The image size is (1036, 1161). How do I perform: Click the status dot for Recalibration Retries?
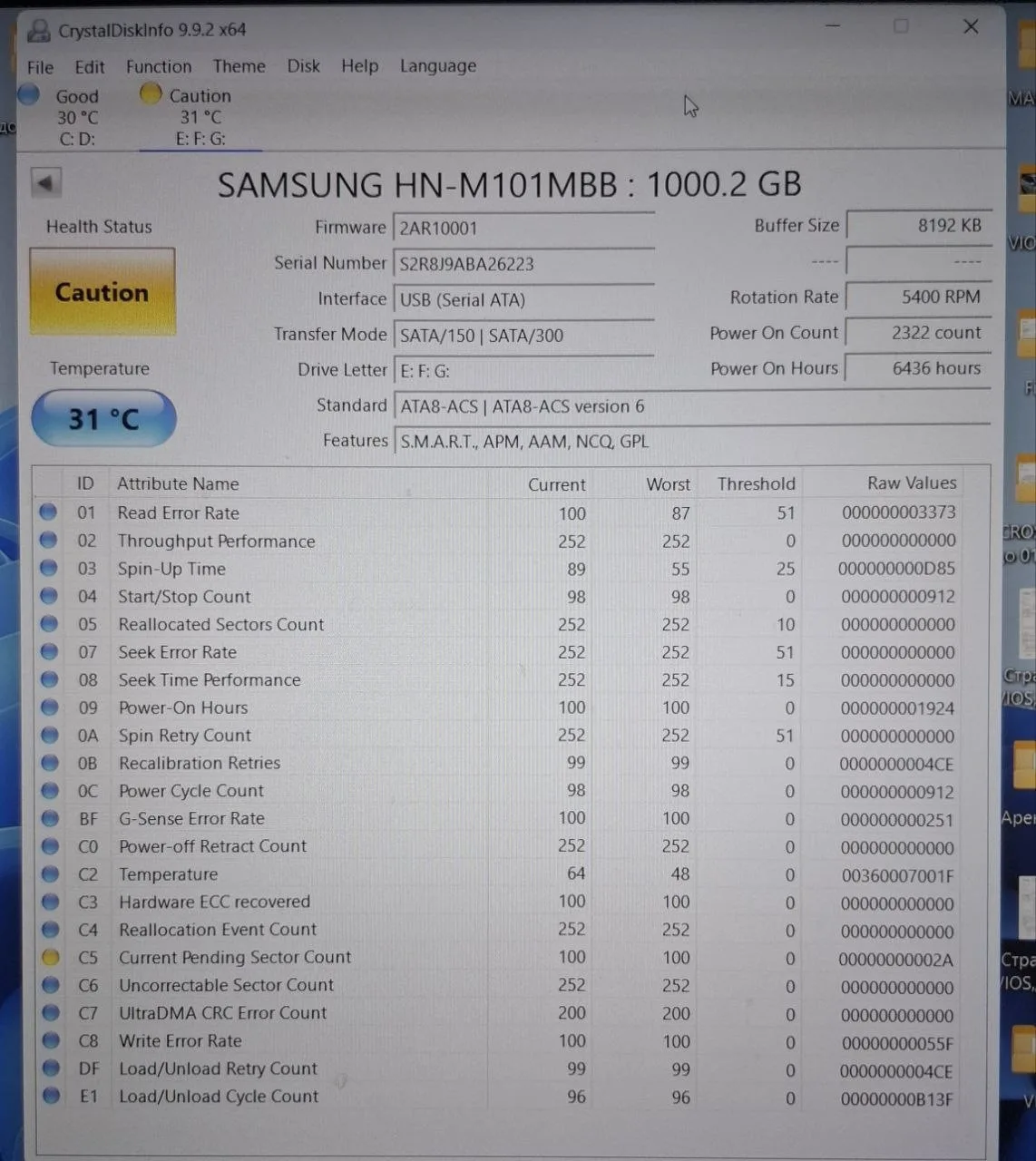coord(49,762)
